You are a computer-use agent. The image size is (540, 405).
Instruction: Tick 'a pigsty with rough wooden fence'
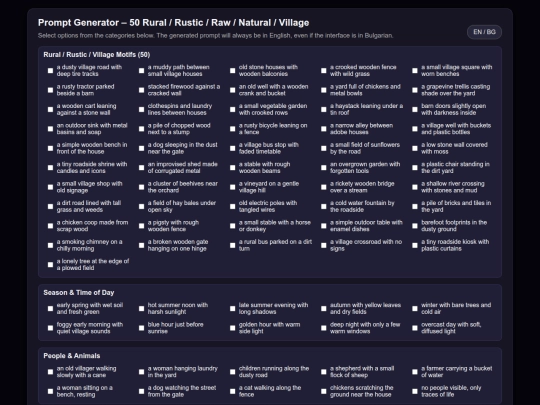coord(142,226)
